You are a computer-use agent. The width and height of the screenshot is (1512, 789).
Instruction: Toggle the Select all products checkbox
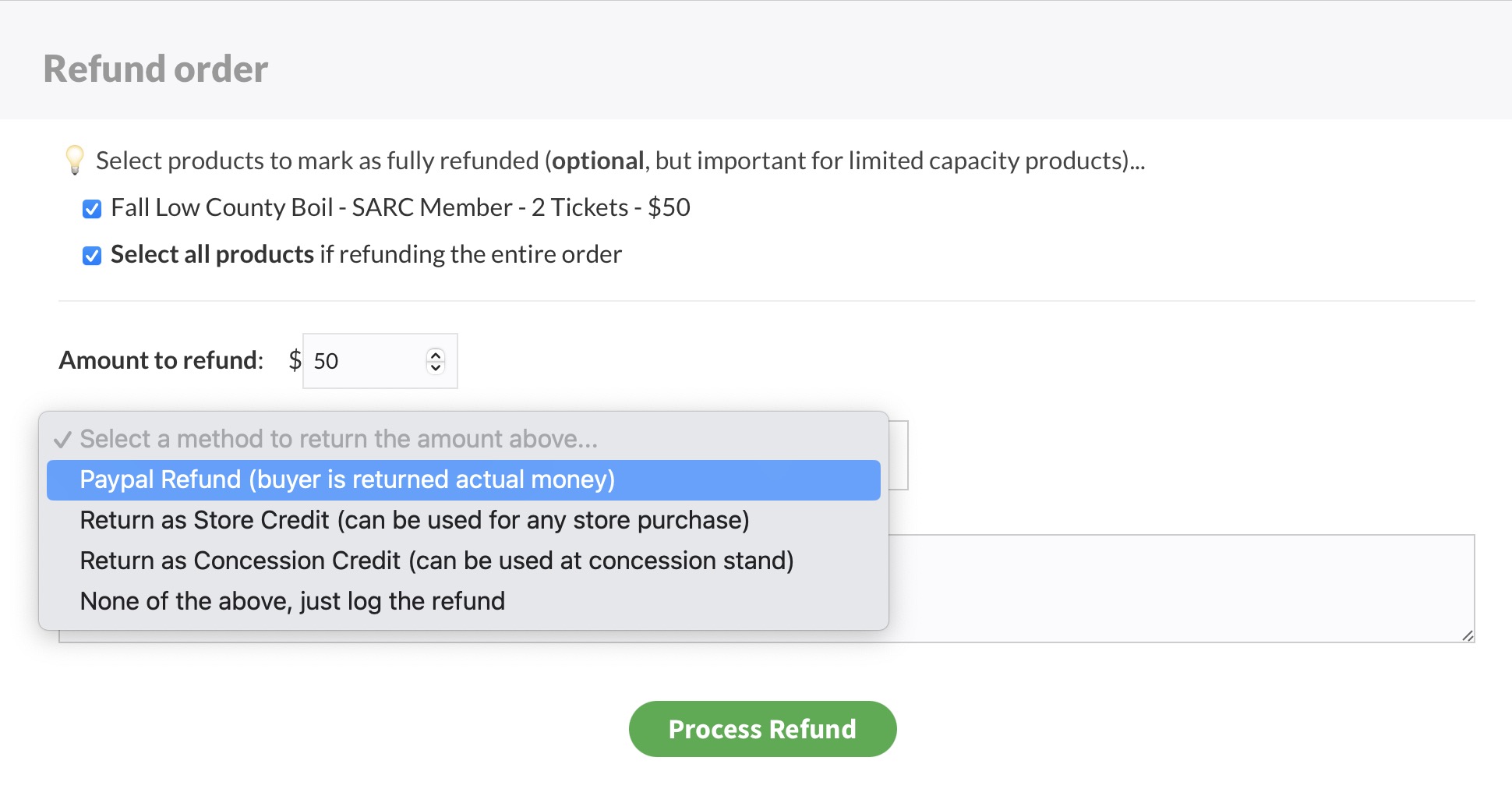(92, 256)
